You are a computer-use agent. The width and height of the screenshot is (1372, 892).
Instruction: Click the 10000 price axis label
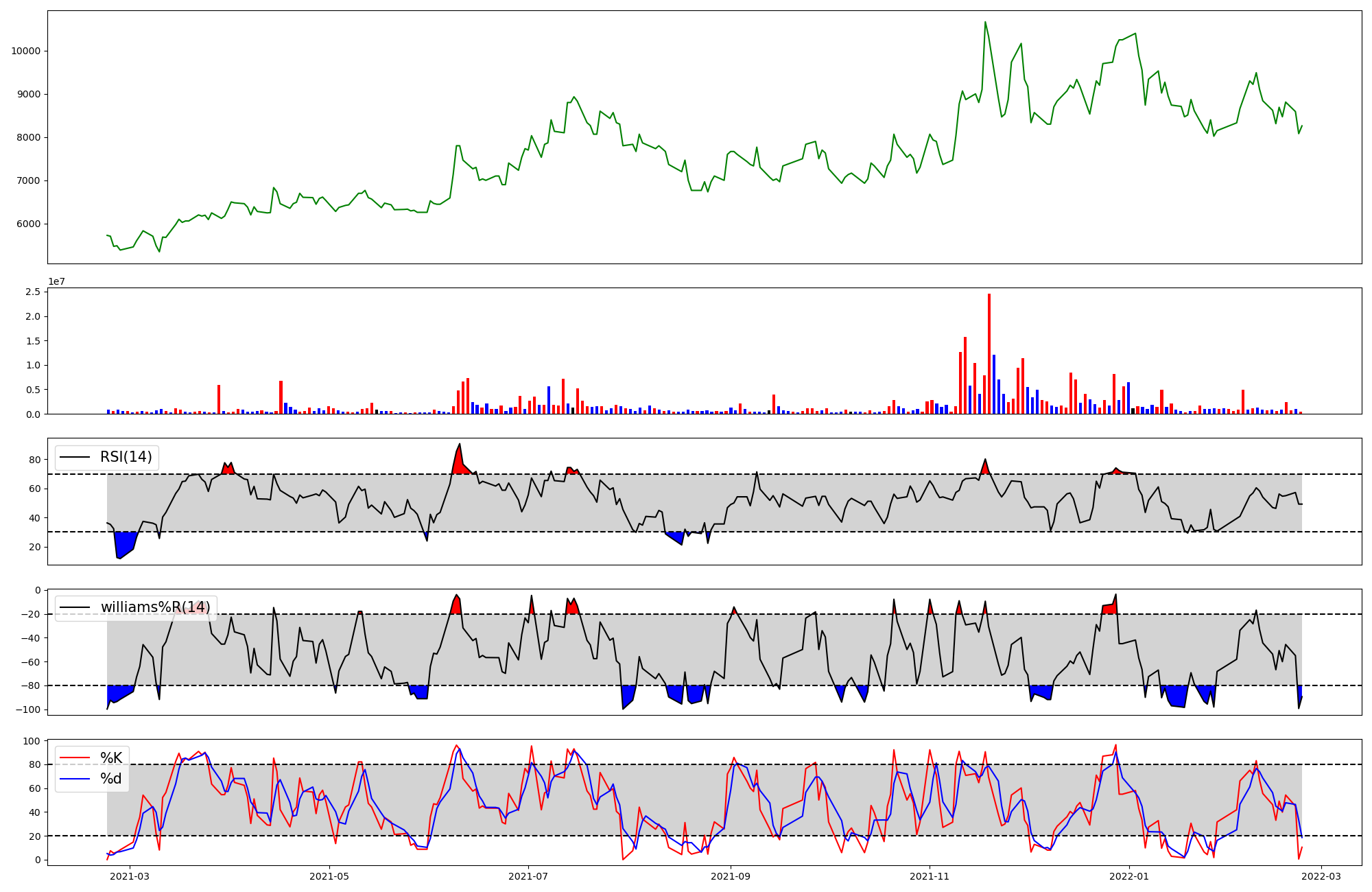point(25,51)
